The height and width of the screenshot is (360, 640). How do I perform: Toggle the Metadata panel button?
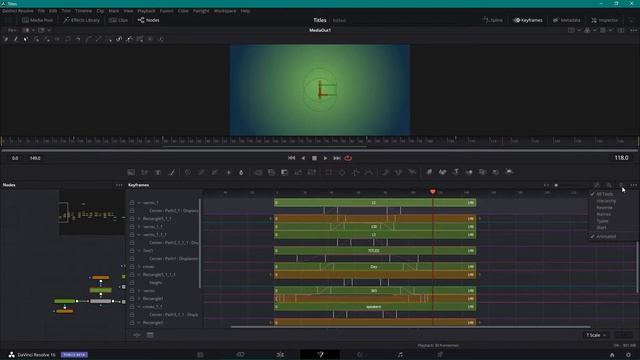(x=567, y=20)
